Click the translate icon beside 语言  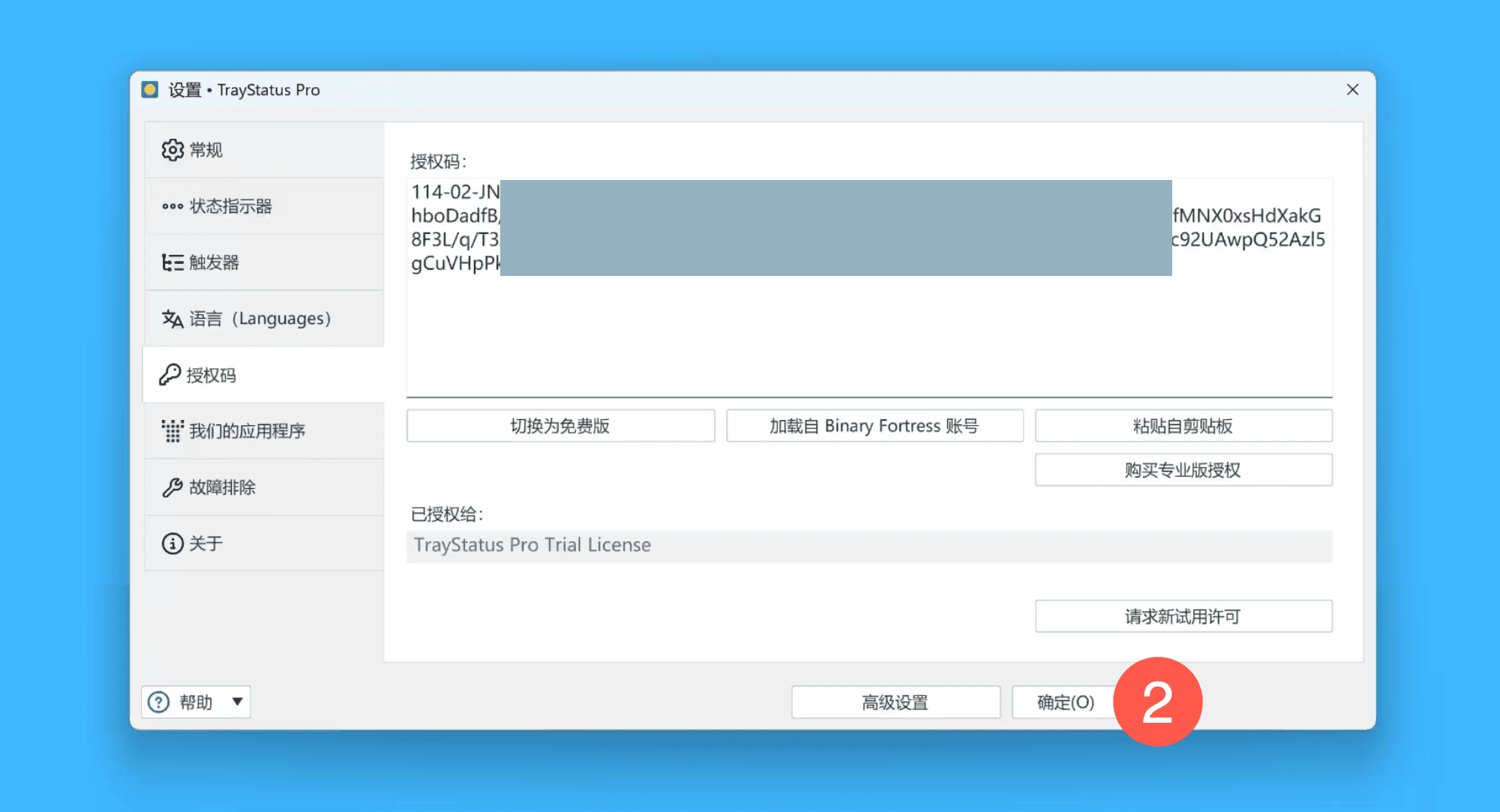(172, 319)
